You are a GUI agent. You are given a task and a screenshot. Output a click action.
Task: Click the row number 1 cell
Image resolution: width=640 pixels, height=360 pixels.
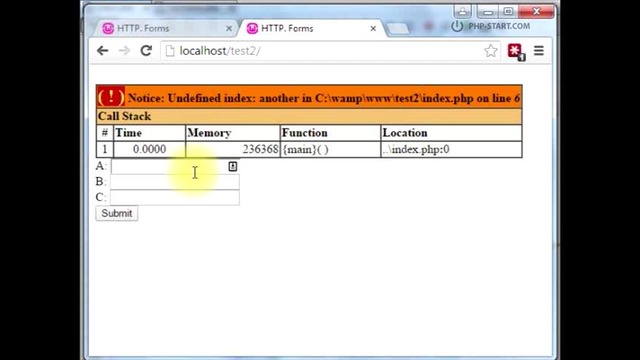105,149
